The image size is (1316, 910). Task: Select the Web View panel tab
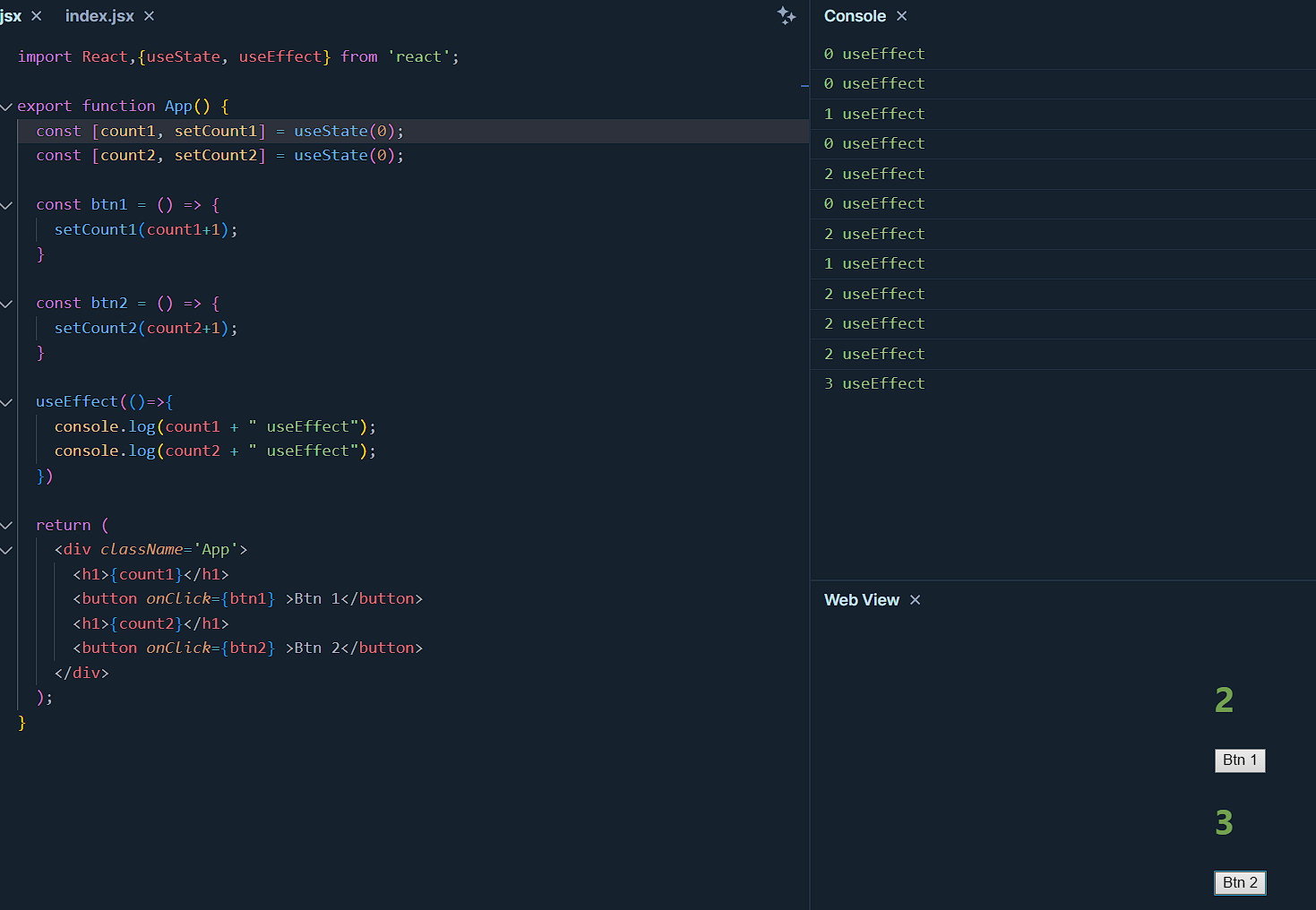pyautogui.click(x=861, y=600)
